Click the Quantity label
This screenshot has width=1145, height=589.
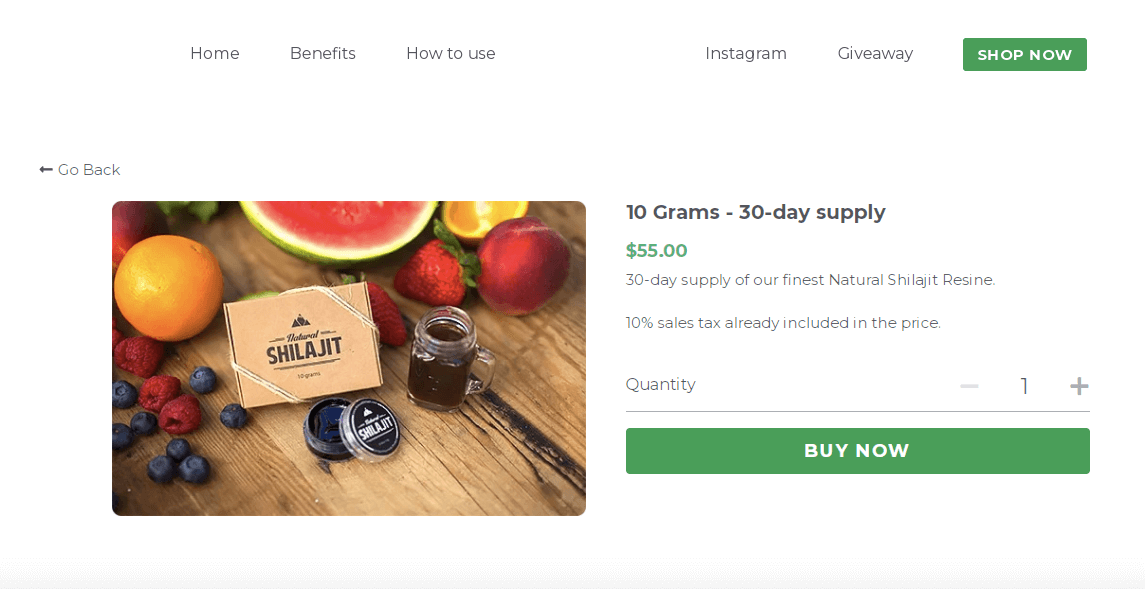click(660, 384)
